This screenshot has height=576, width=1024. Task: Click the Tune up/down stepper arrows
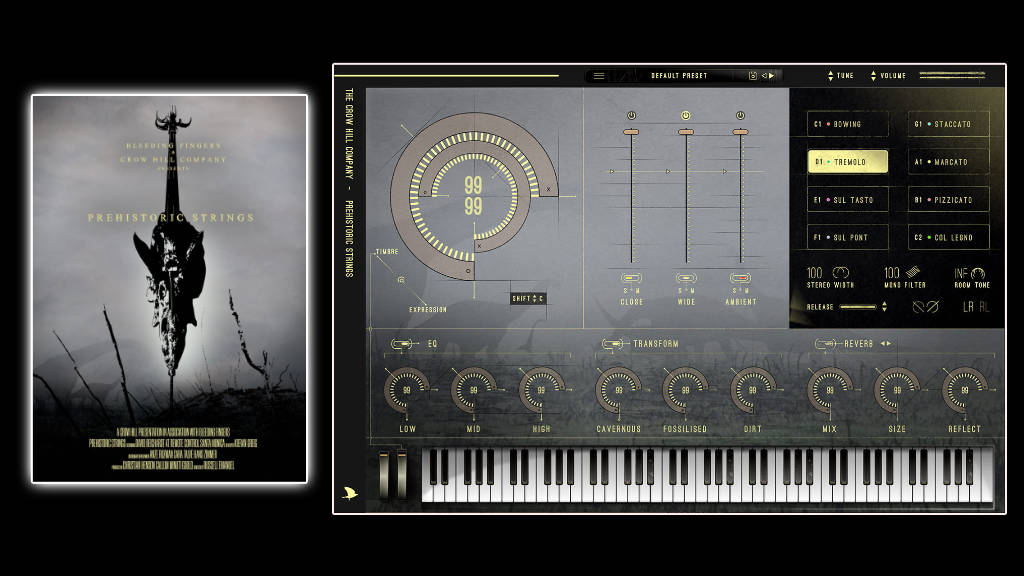tap(829, 76)
